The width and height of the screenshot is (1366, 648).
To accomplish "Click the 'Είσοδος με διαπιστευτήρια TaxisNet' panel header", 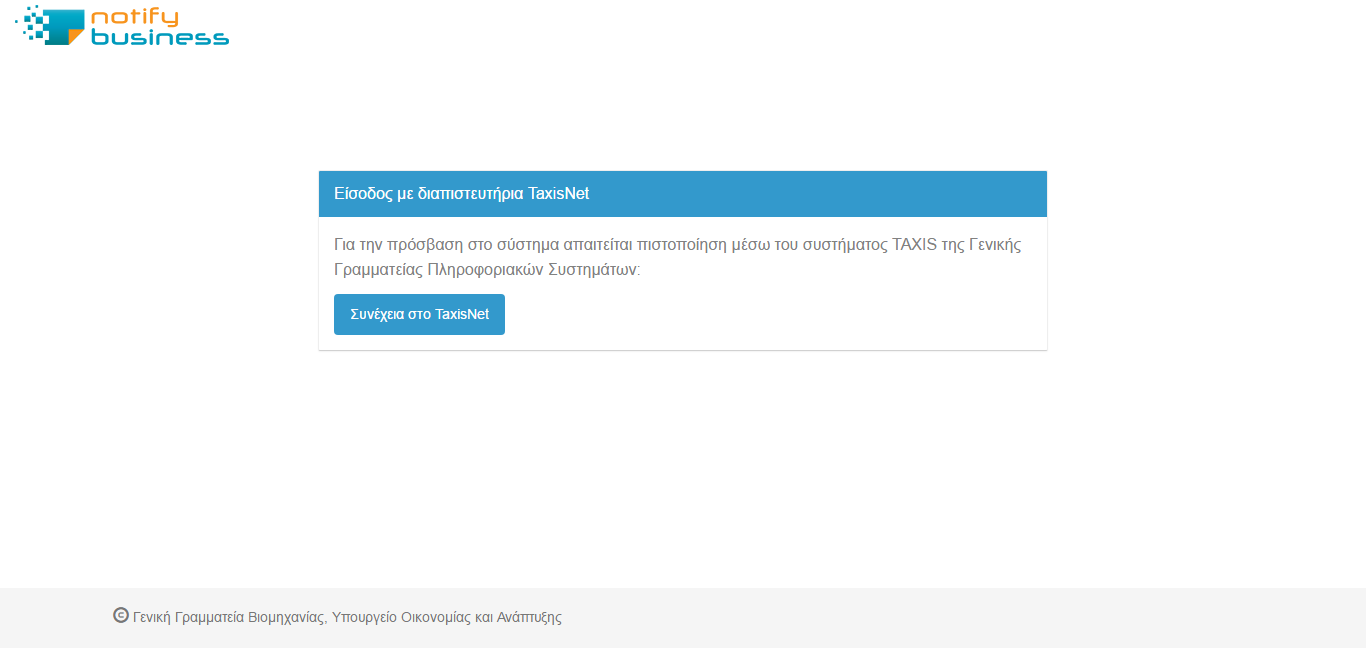I will tap(683, 194).
